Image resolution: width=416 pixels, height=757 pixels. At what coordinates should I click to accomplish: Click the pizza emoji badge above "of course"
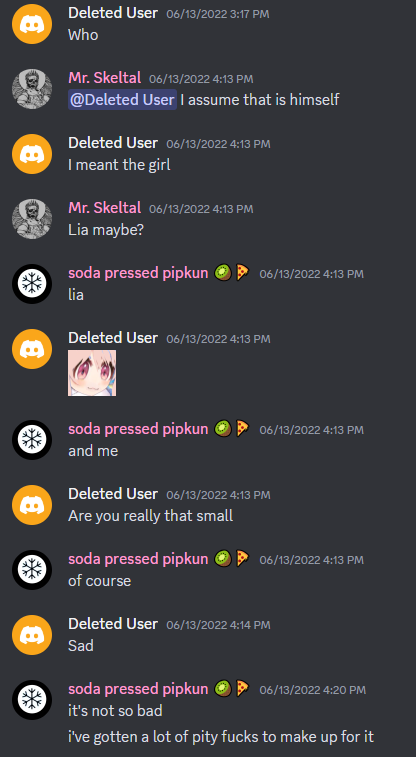242,559
